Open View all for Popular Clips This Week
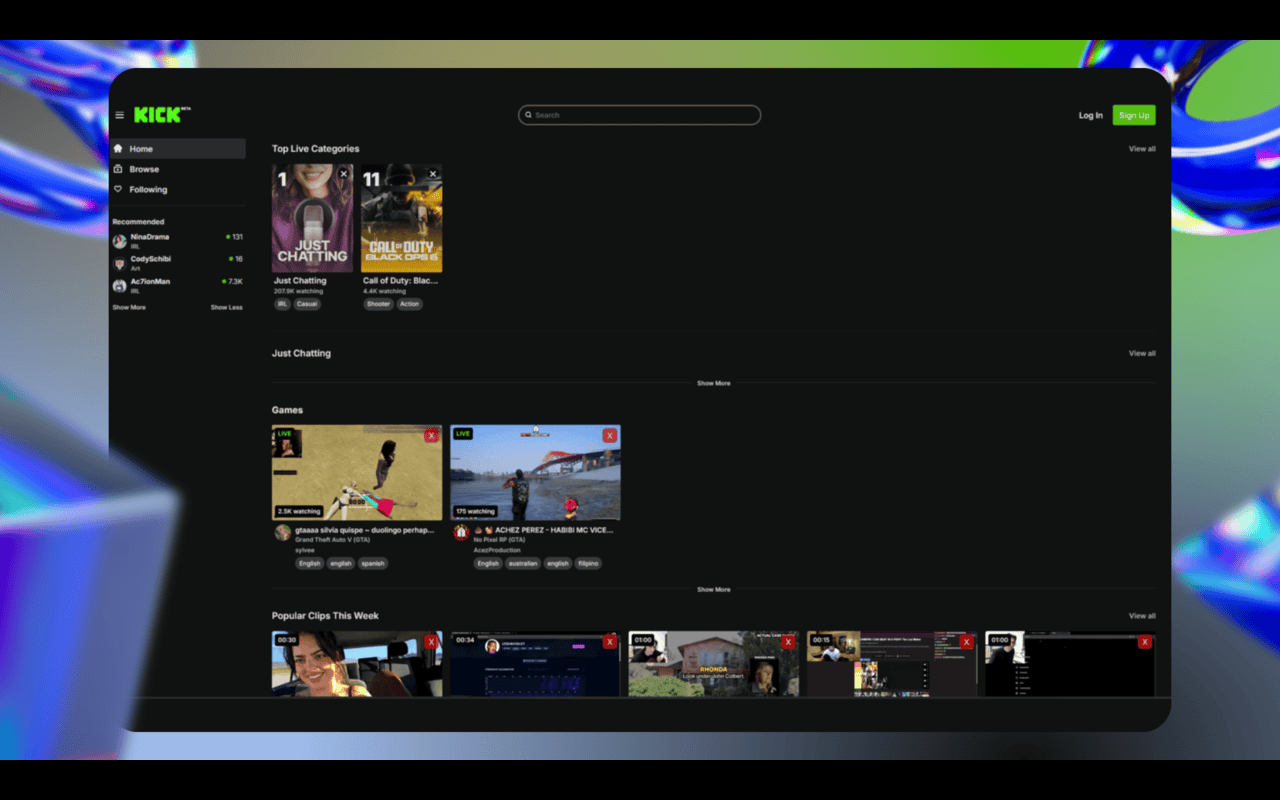The height and width of the screenshot is (800, 1280). tap(1142, 615)
